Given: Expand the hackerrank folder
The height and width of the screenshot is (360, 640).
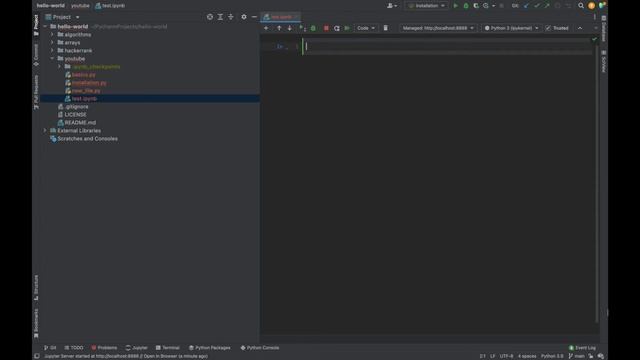Looking at the screenshot, I should (x=52, y=51).
